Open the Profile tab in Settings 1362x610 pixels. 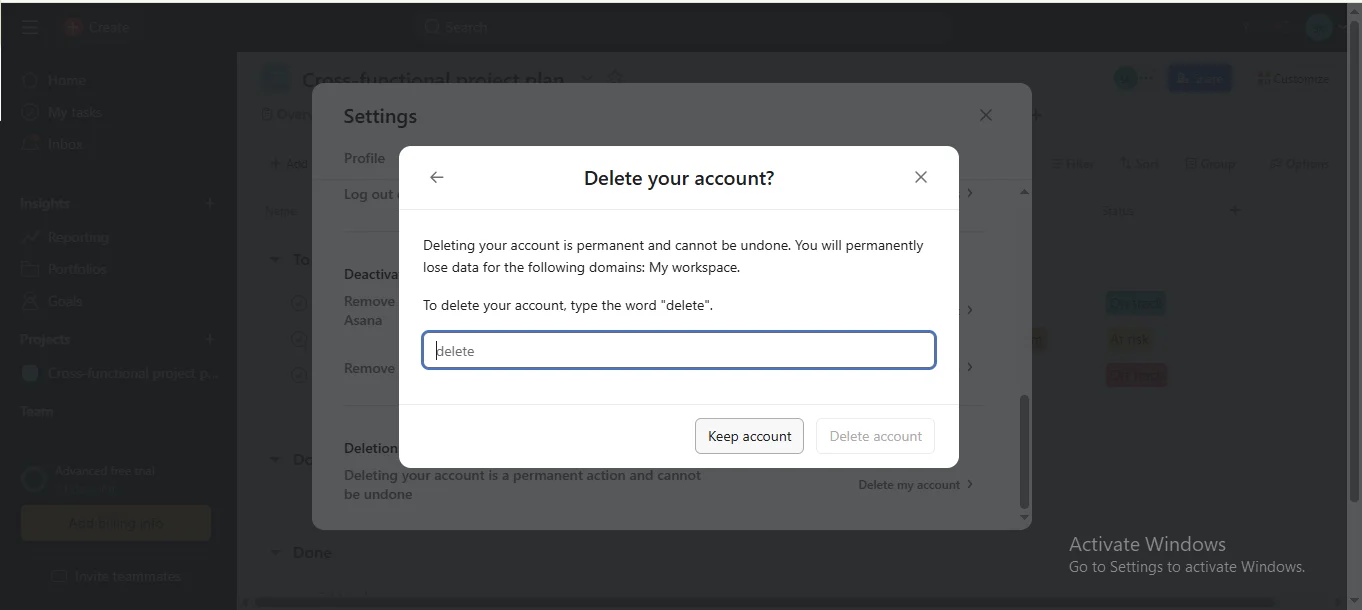coord(364,158)
